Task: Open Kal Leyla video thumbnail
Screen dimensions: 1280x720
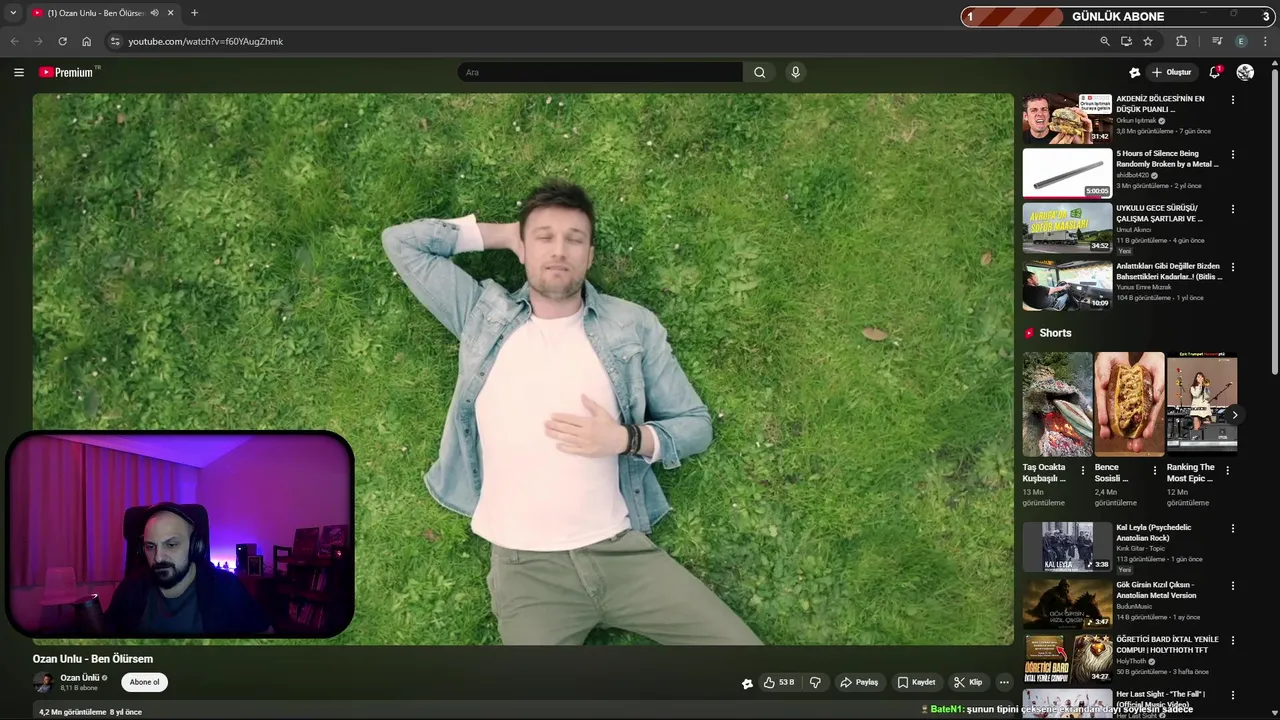Action: 1067,547
